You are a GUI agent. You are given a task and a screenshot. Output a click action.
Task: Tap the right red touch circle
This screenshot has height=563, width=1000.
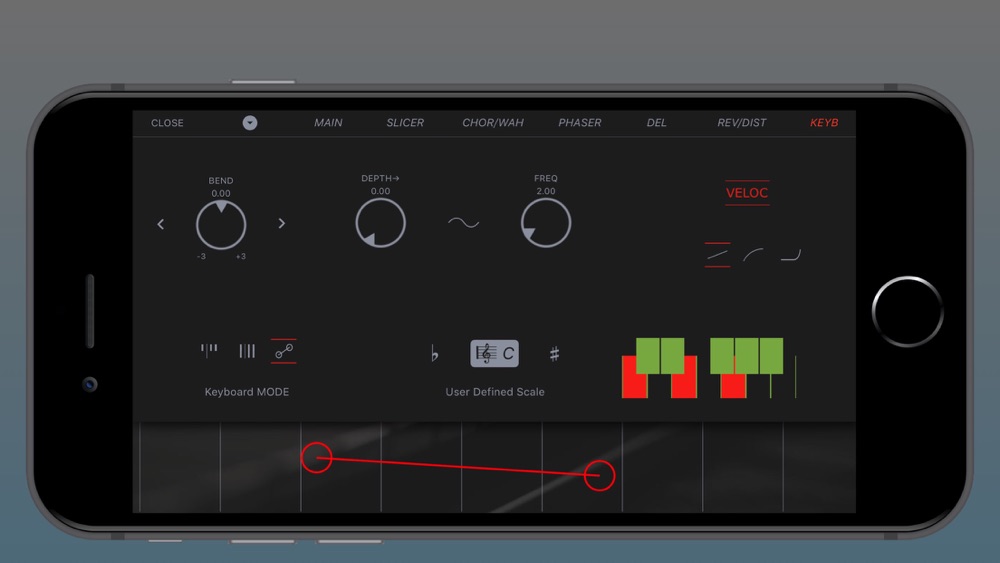tap(599, 475)
